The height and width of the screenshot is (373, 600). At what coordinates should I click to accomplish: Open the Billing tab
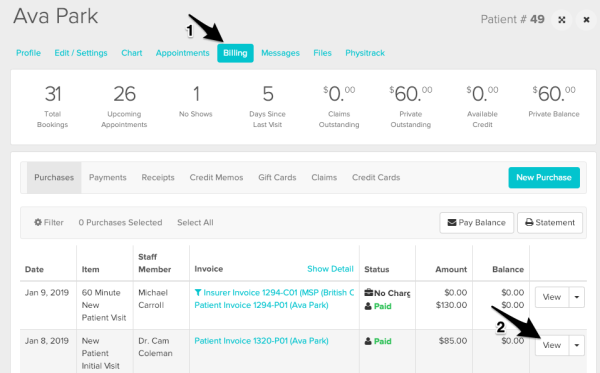pos(235,53)
